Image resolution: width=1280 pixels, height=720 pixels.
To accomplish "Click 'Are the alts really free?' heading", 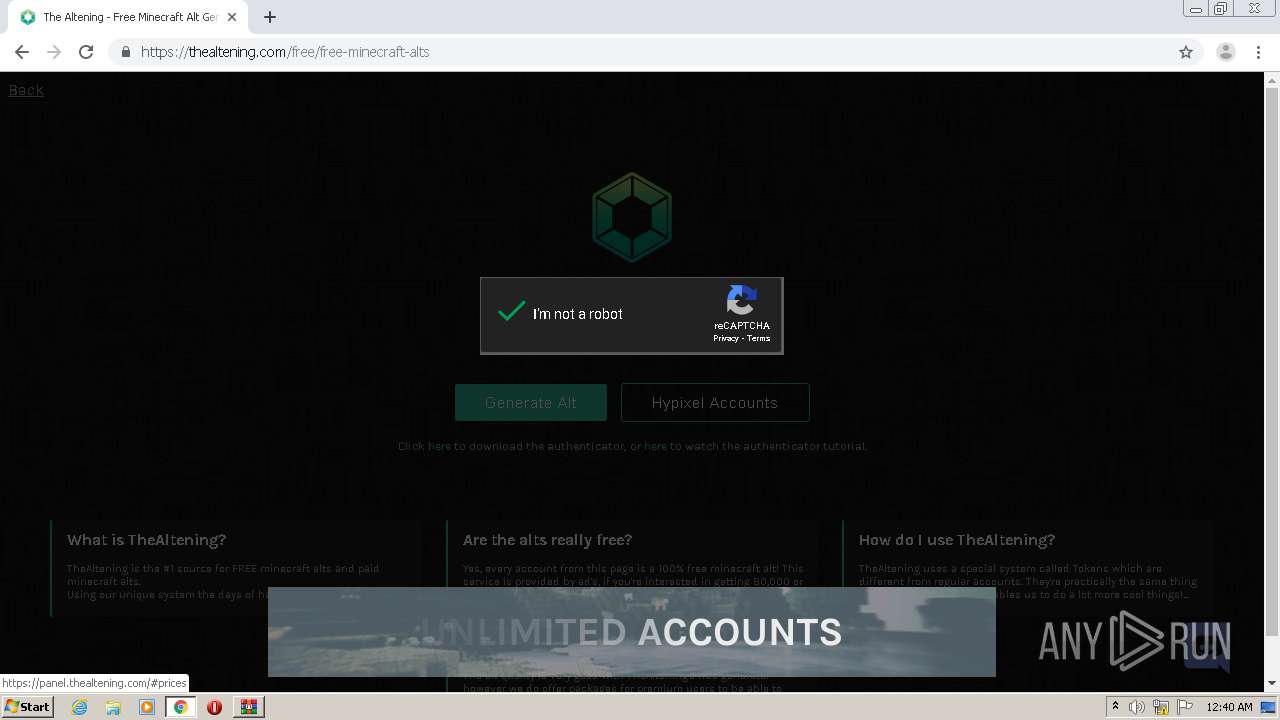I will tap(548, 540).
